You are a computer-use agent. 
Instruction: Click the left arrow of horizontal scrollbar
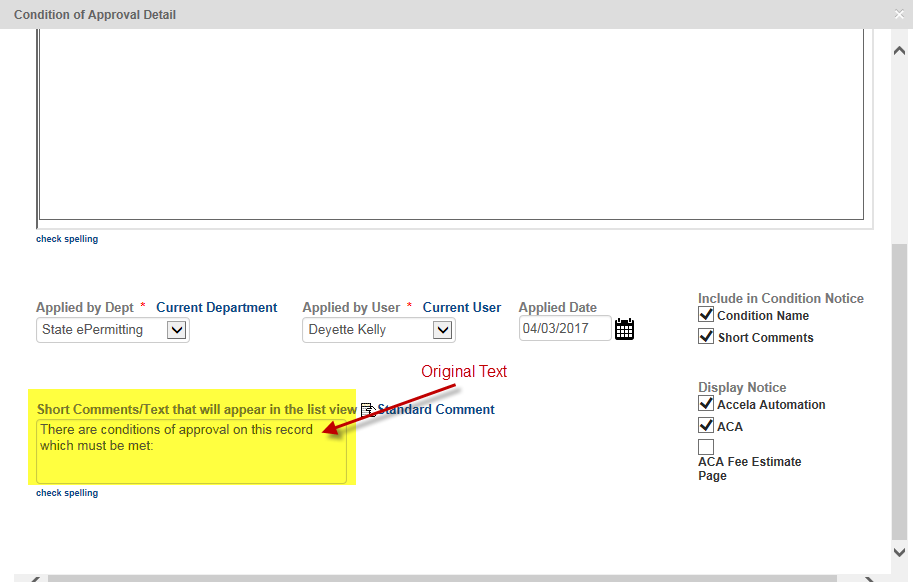point(35,578)
